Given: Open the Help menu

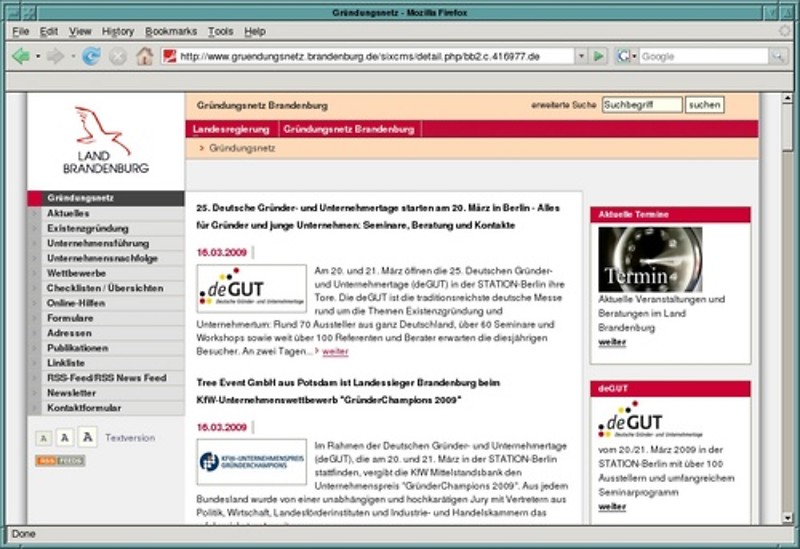Looking at the screenshot, I should pyautogui.click(x=255, y=32).
